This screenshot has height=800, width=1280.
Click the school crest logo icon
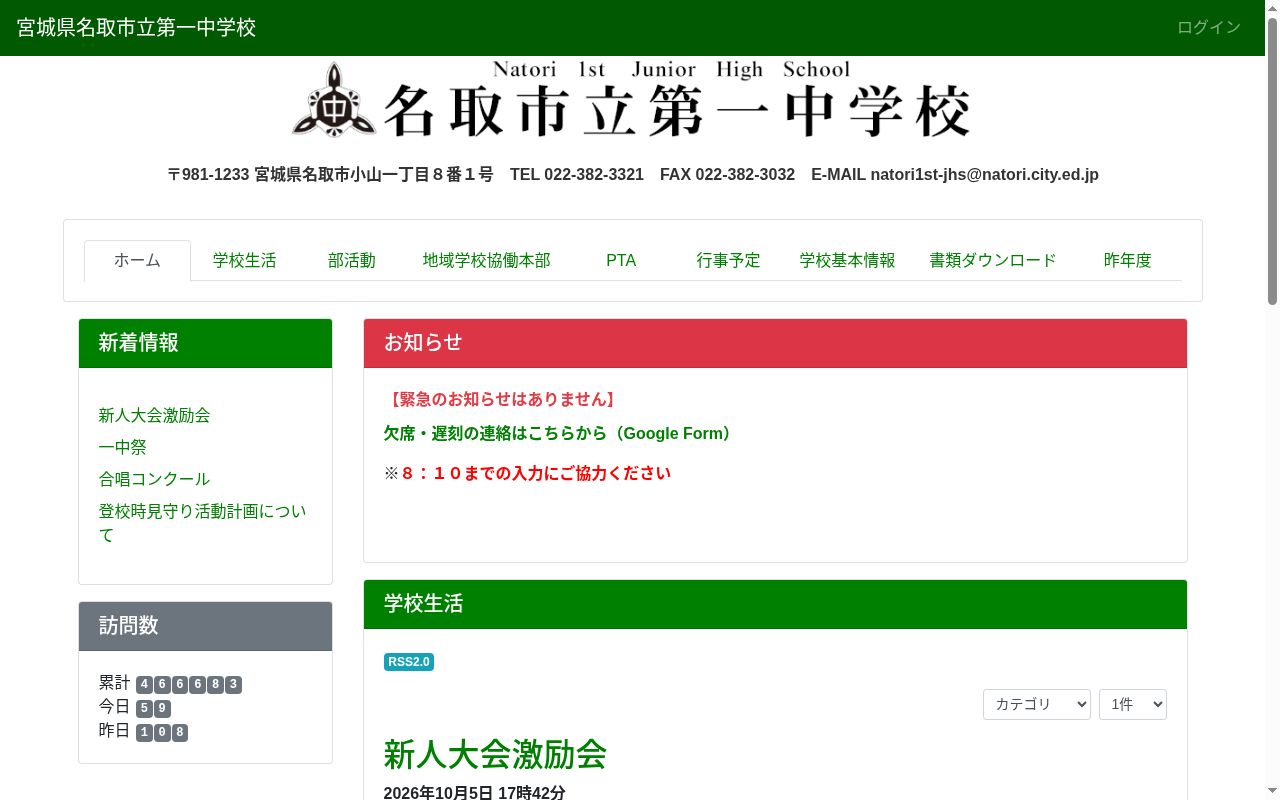click(x=334, y=100)
